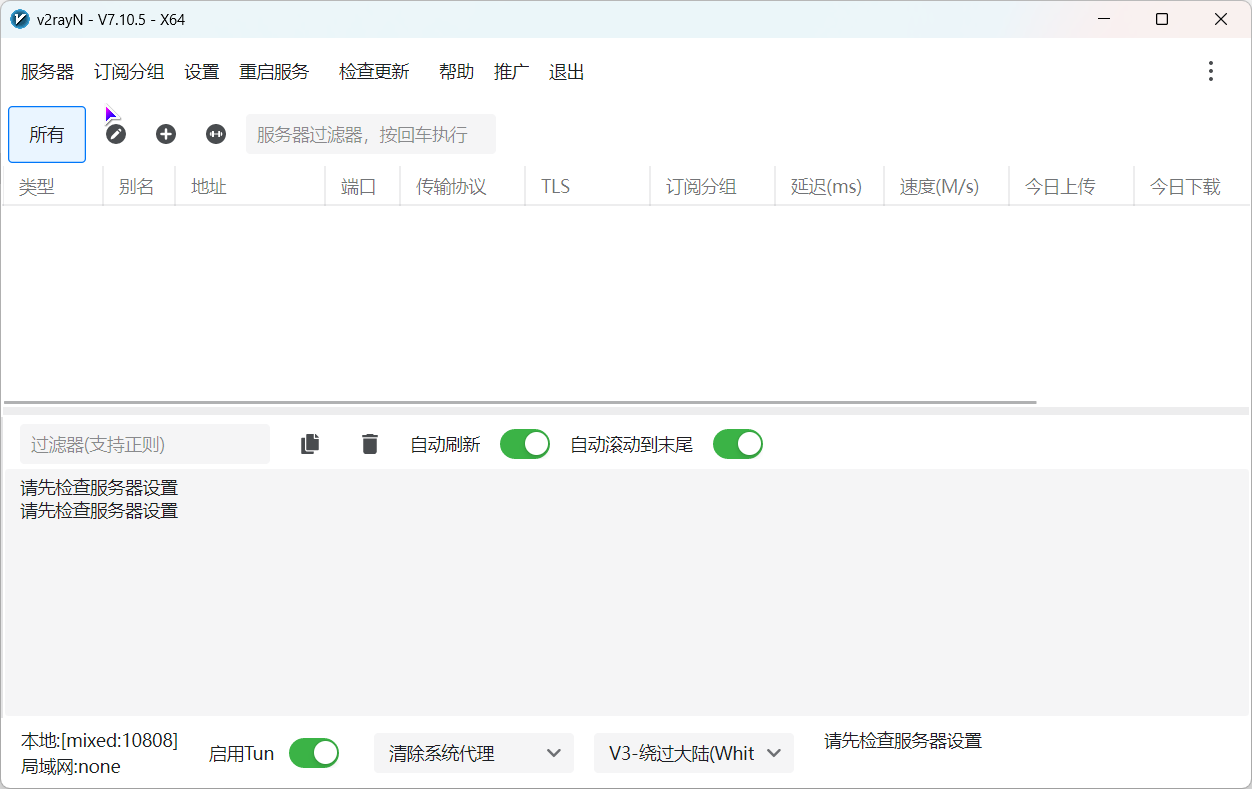The image size is (1252, 789).
Task: Turn off 启用Tun
Action: pos(313,752)
